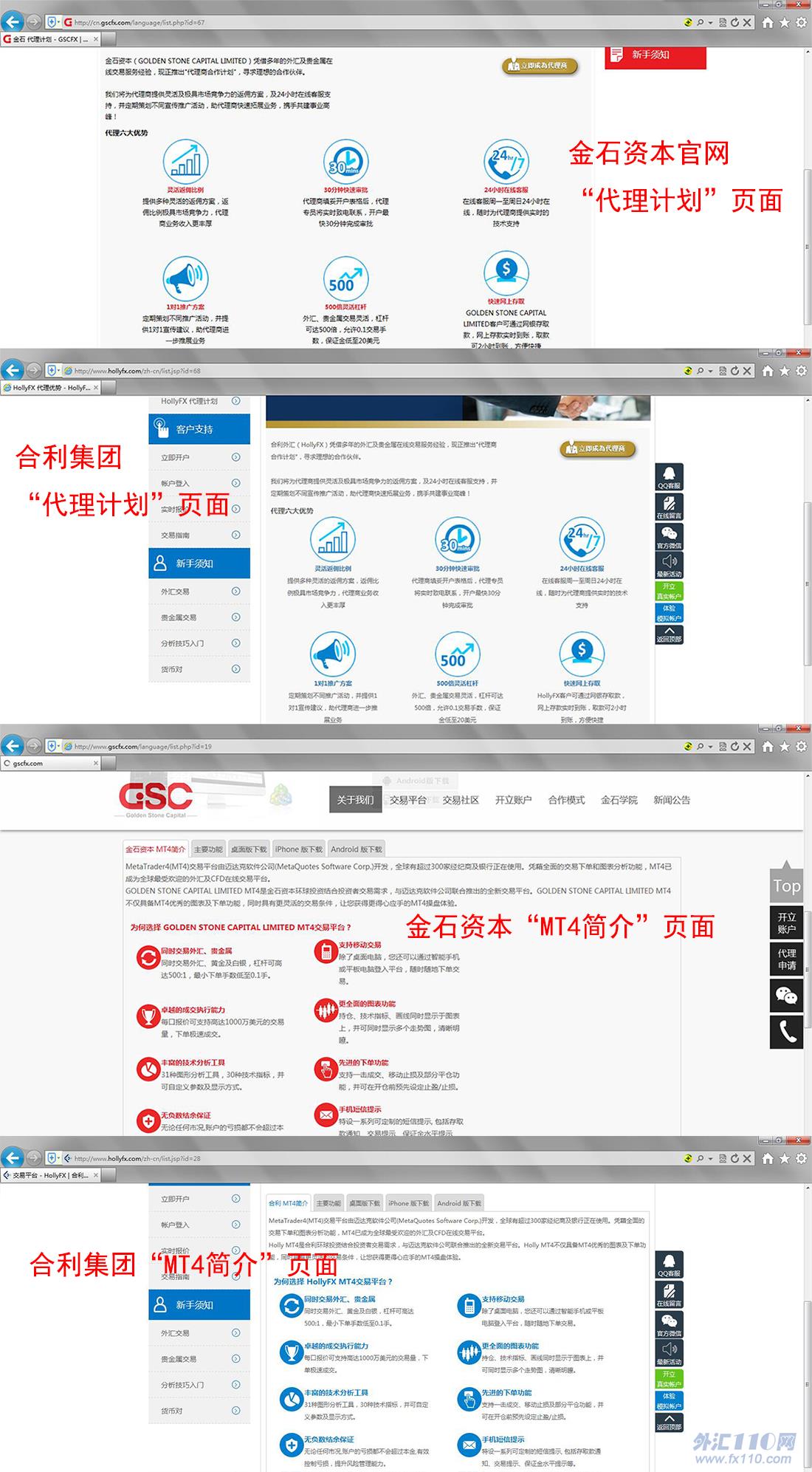
Task: Expand 货币对 chevron in HollyFX MT4 window sidebar
Action: 235,1410
